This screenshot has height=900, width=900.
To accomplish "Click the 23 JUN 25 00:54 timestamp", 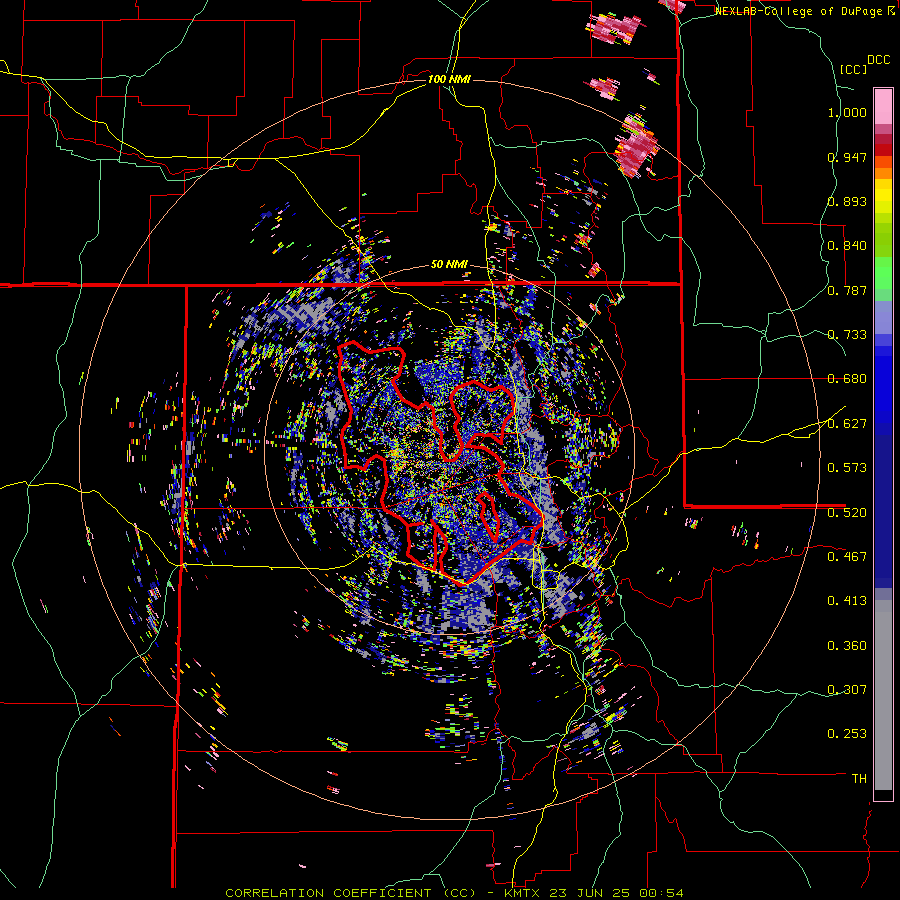I will point(616,893).
